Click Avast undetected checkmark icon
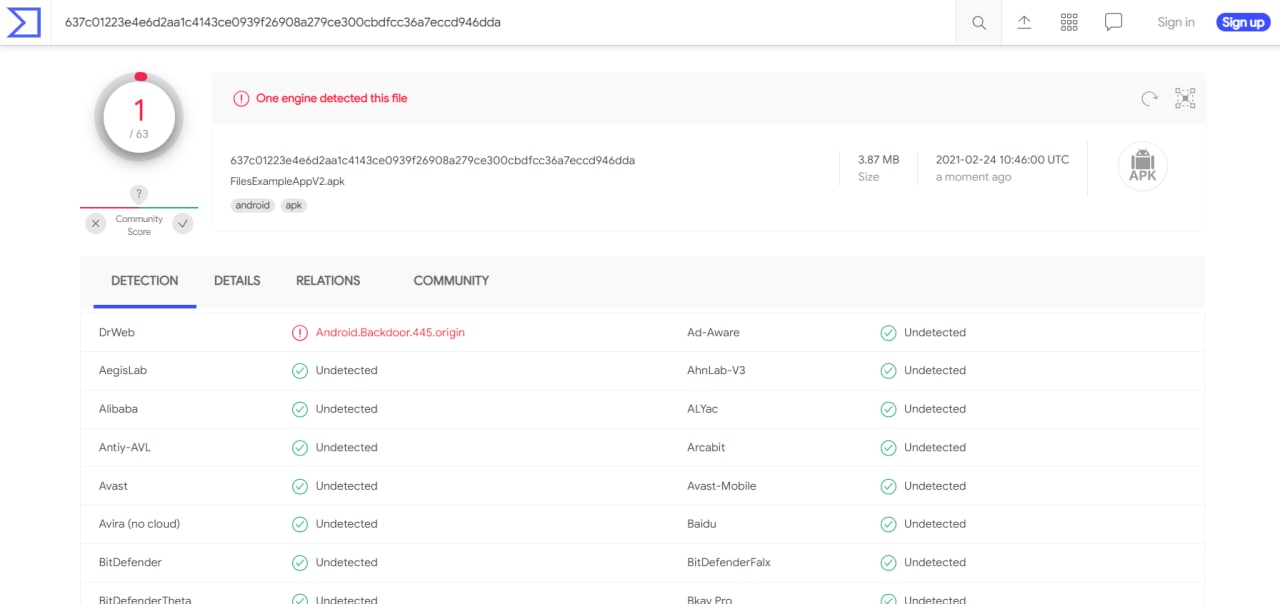 click(x=300, y=486)
